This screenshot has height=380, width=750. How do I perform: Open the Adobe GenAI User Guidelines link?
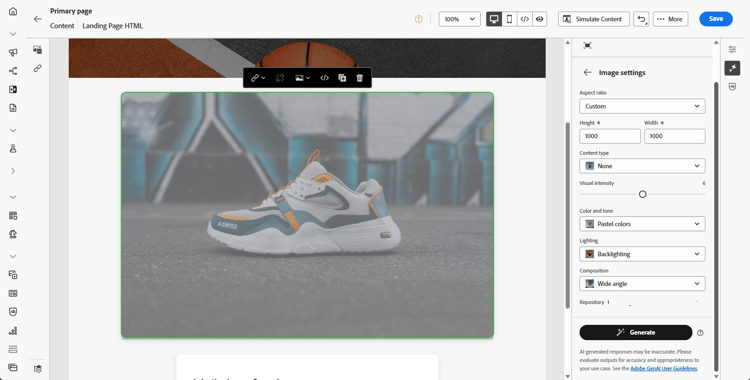(663, 369)
